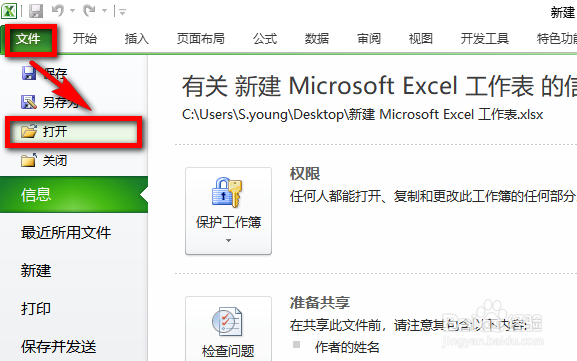Click the 准备共享 heading
This screenshot has width=577, height=361.
point(320,302)
